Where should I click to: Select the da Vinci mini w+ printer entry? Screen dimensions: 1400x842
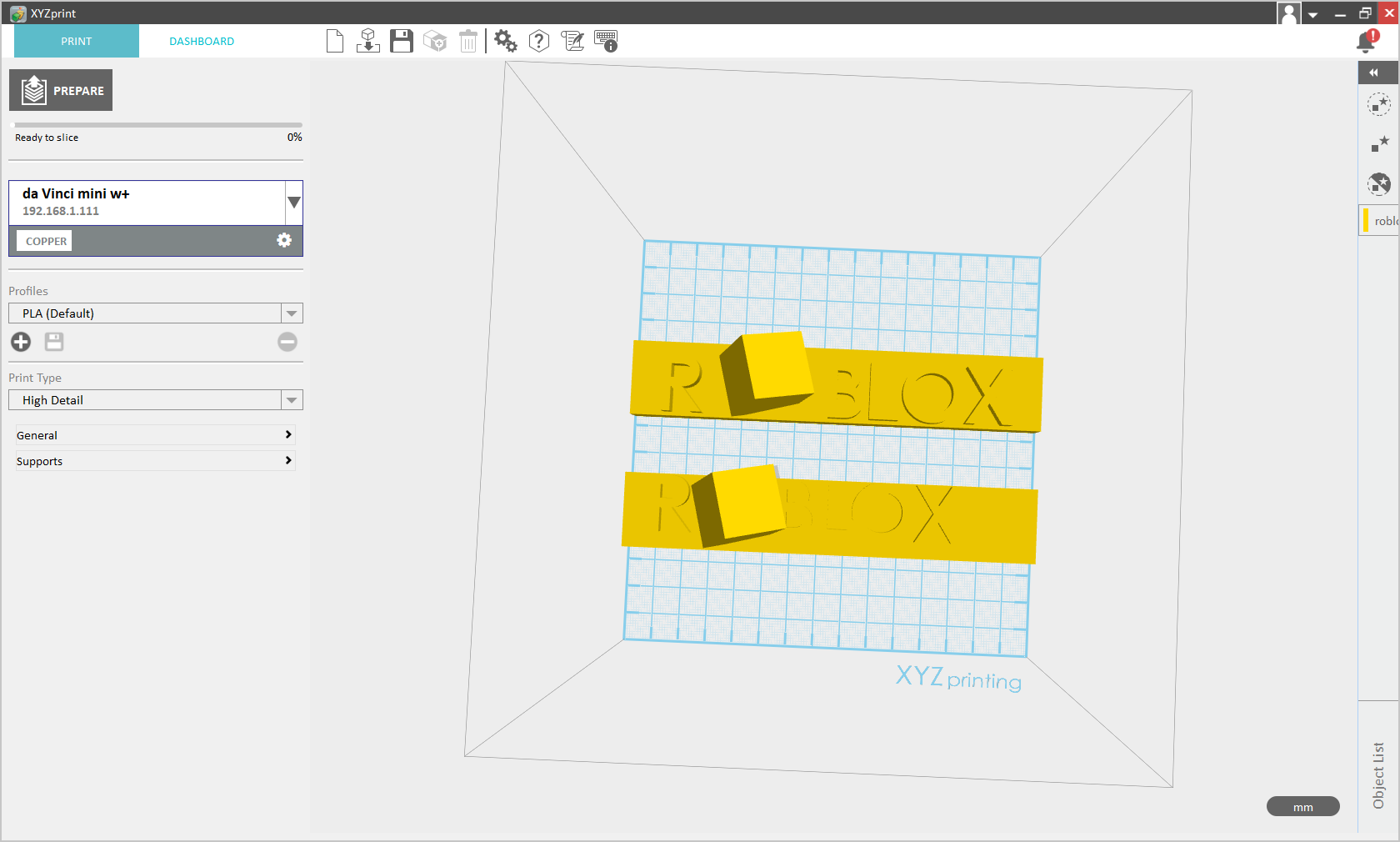click(147, 203)
